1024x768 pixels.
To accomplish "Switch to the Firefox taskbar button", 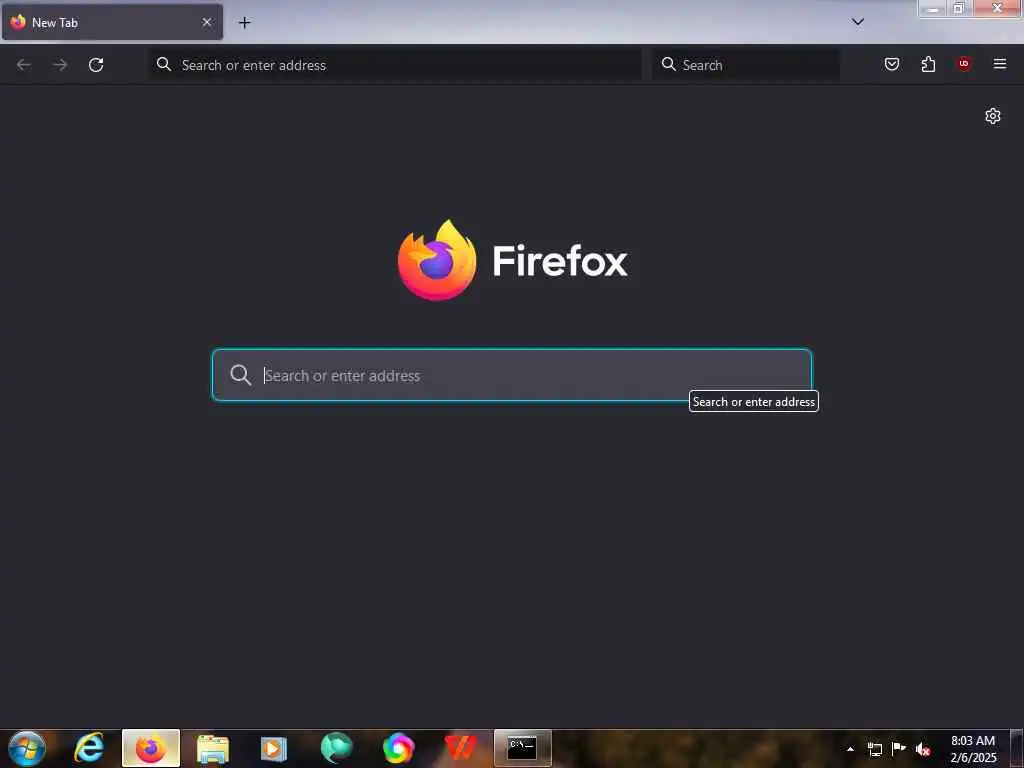I will pos(151,748).
